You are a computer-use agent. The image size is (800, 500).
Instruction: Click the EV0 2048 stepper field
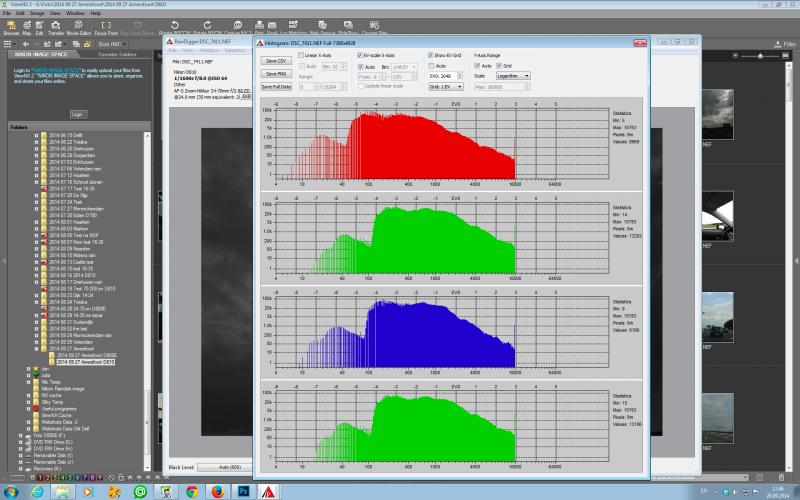[x=446, y=76]
